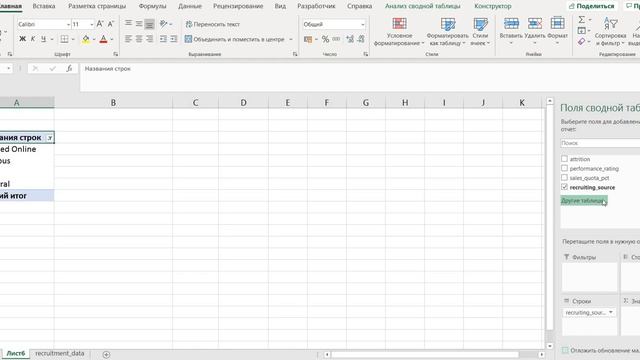This screenshot has height=360, width=640.
Task: Decrease decimal places
Action: click(361, 39)
